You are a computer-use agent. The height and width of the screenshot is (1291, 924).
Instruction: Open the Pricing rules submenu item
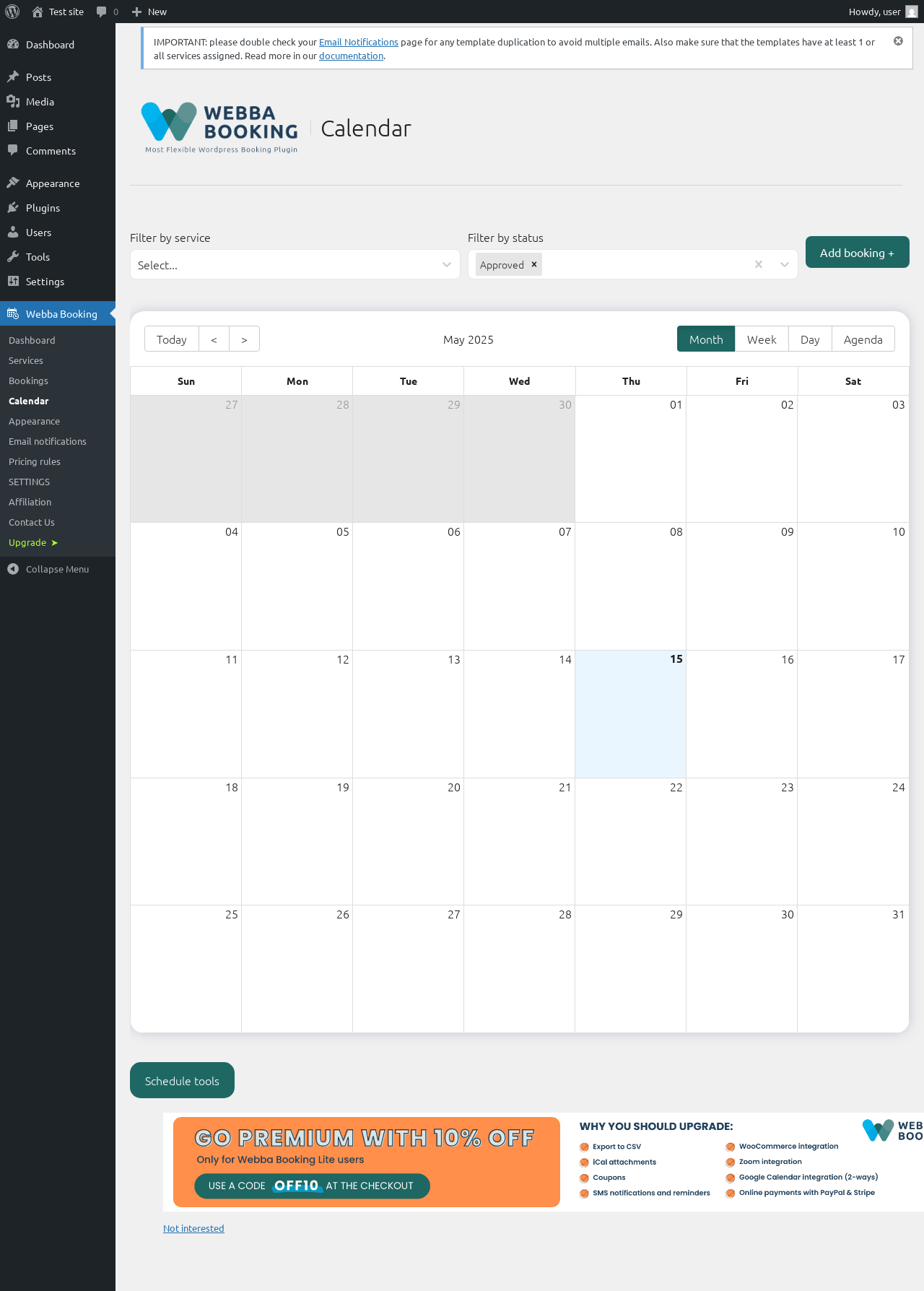35,461
